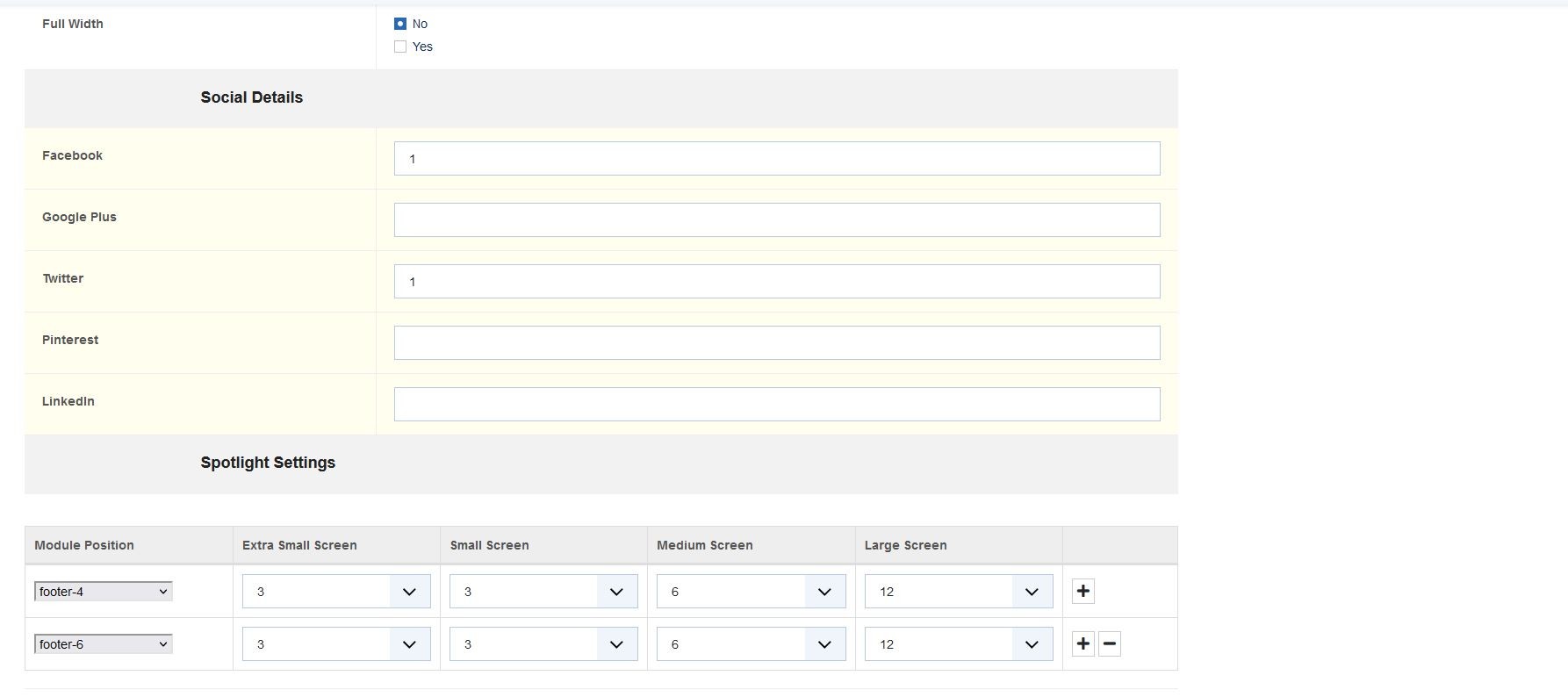Viewport: 1568px width, 697px height.
Task: Select the Yes option for Full Width
Action: click(400, 47)
